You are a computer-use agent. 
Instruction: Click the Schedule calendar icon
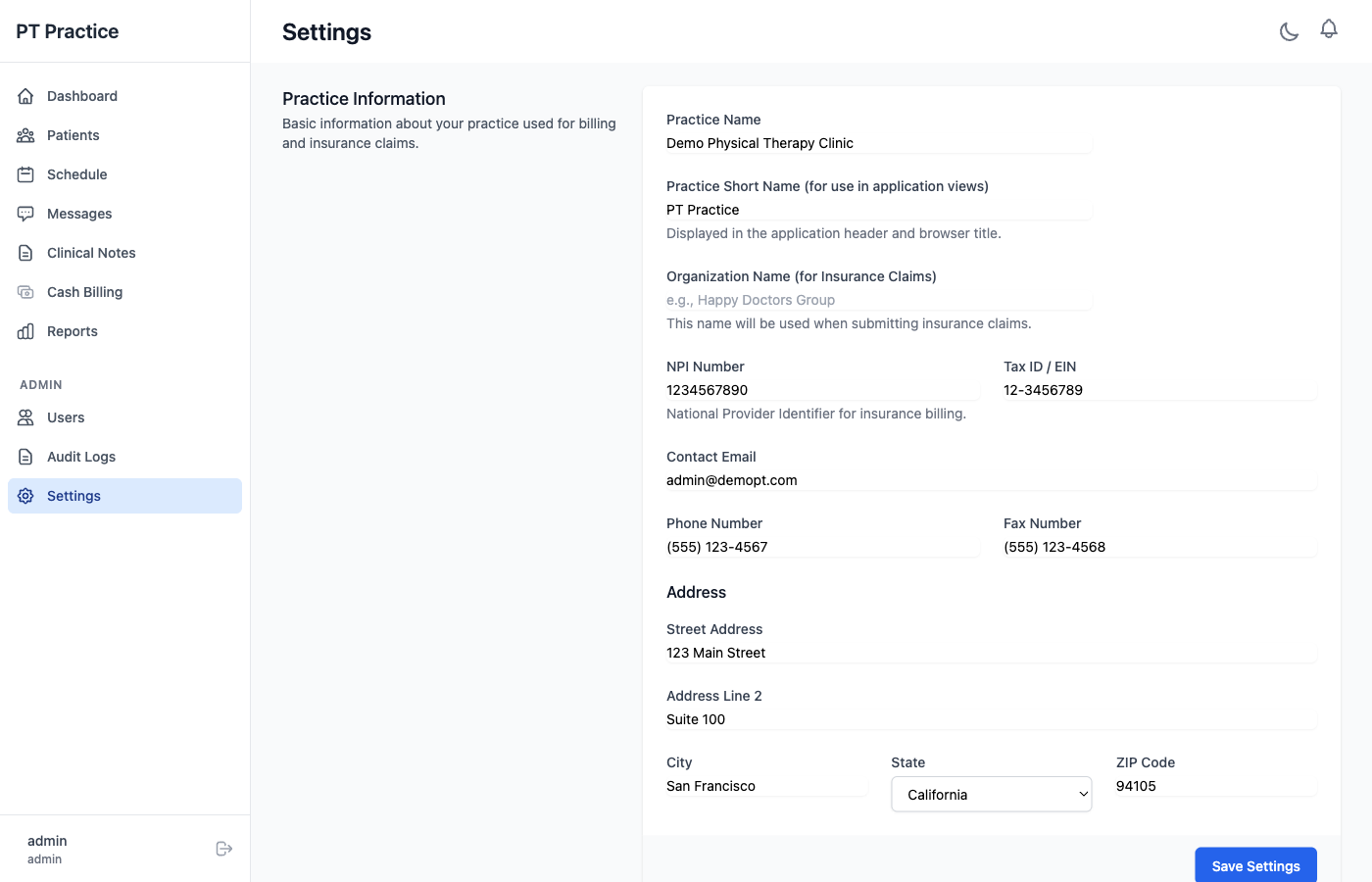coord(25,174)
